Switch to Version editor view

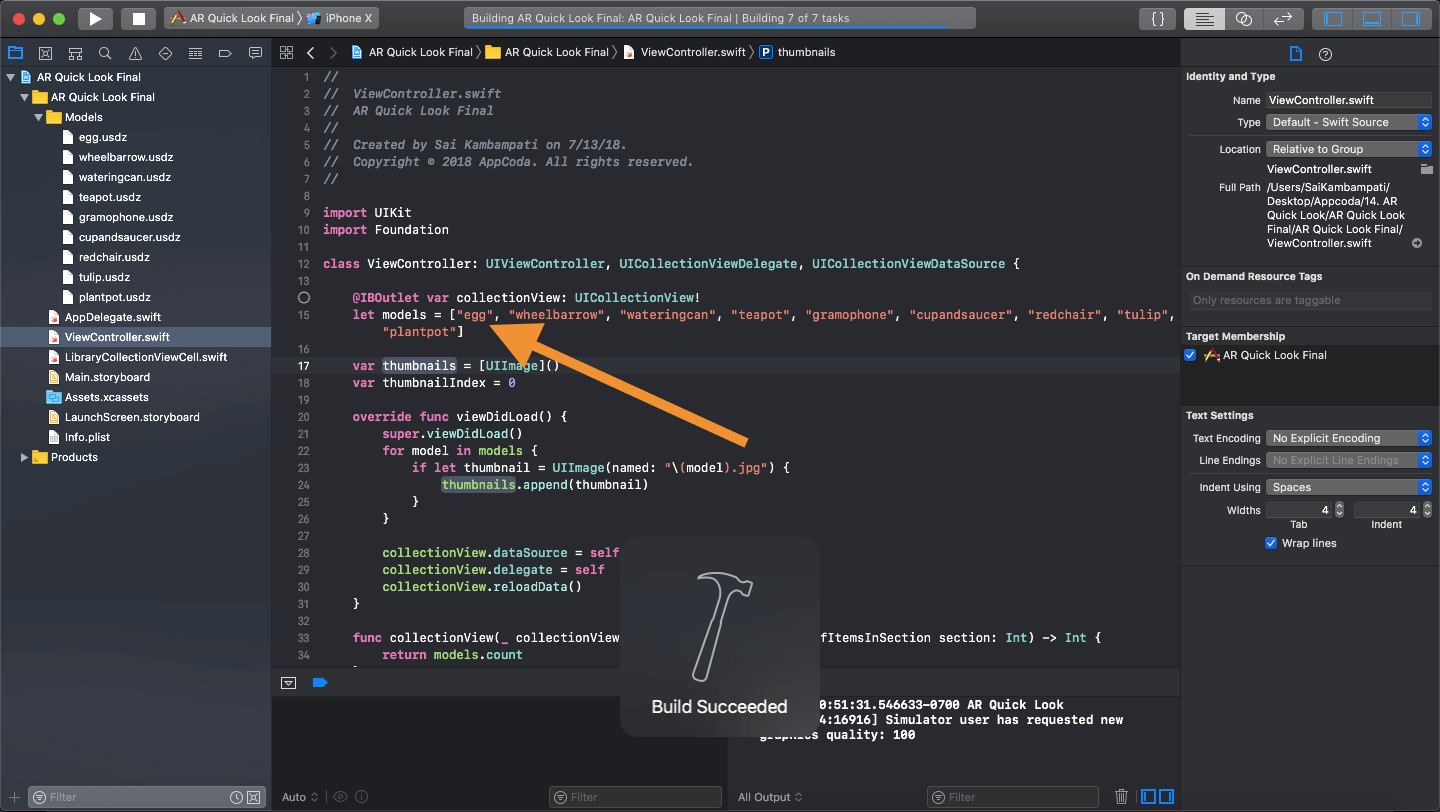(1281, 18)
